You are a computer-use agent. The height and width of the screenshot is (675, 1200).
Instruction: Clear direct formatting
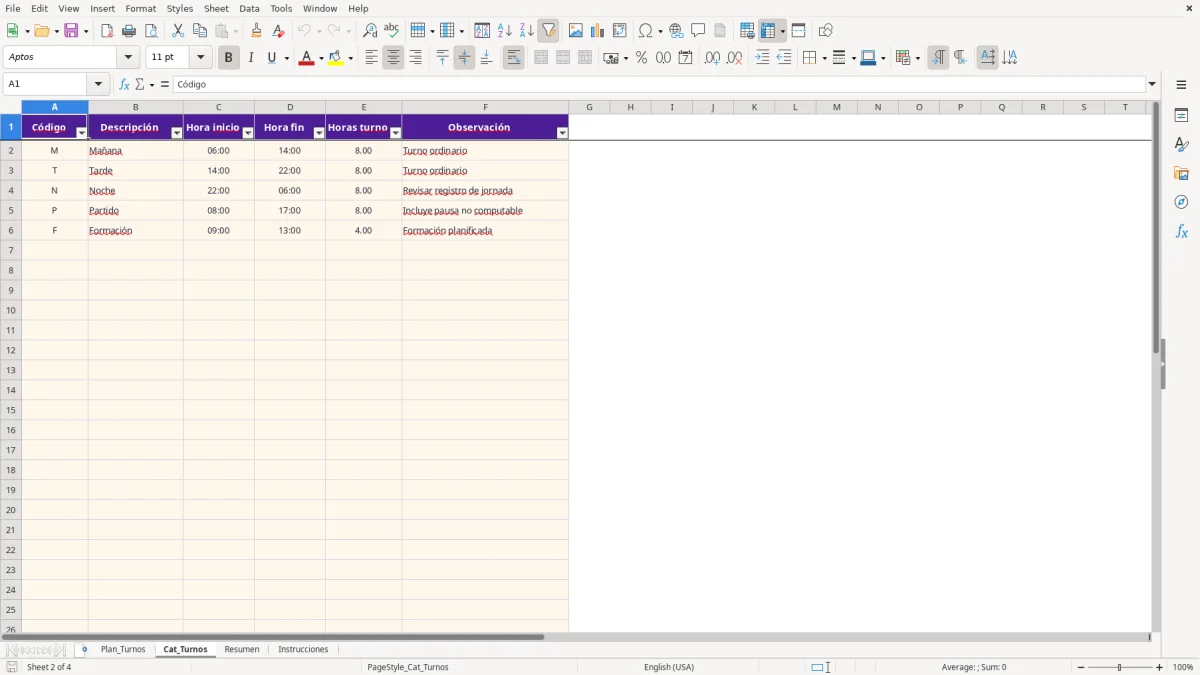tap(278, 31)
